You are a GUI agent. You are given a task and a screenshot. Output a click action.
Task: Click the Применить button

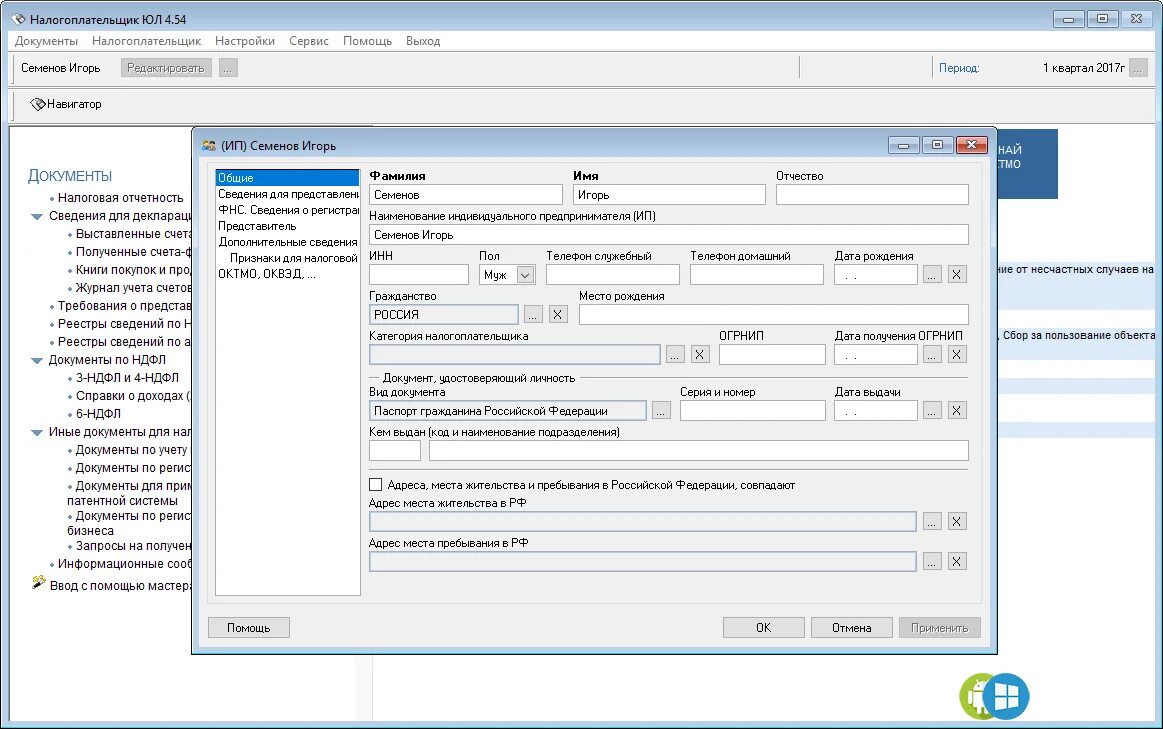tap(940, 627)
